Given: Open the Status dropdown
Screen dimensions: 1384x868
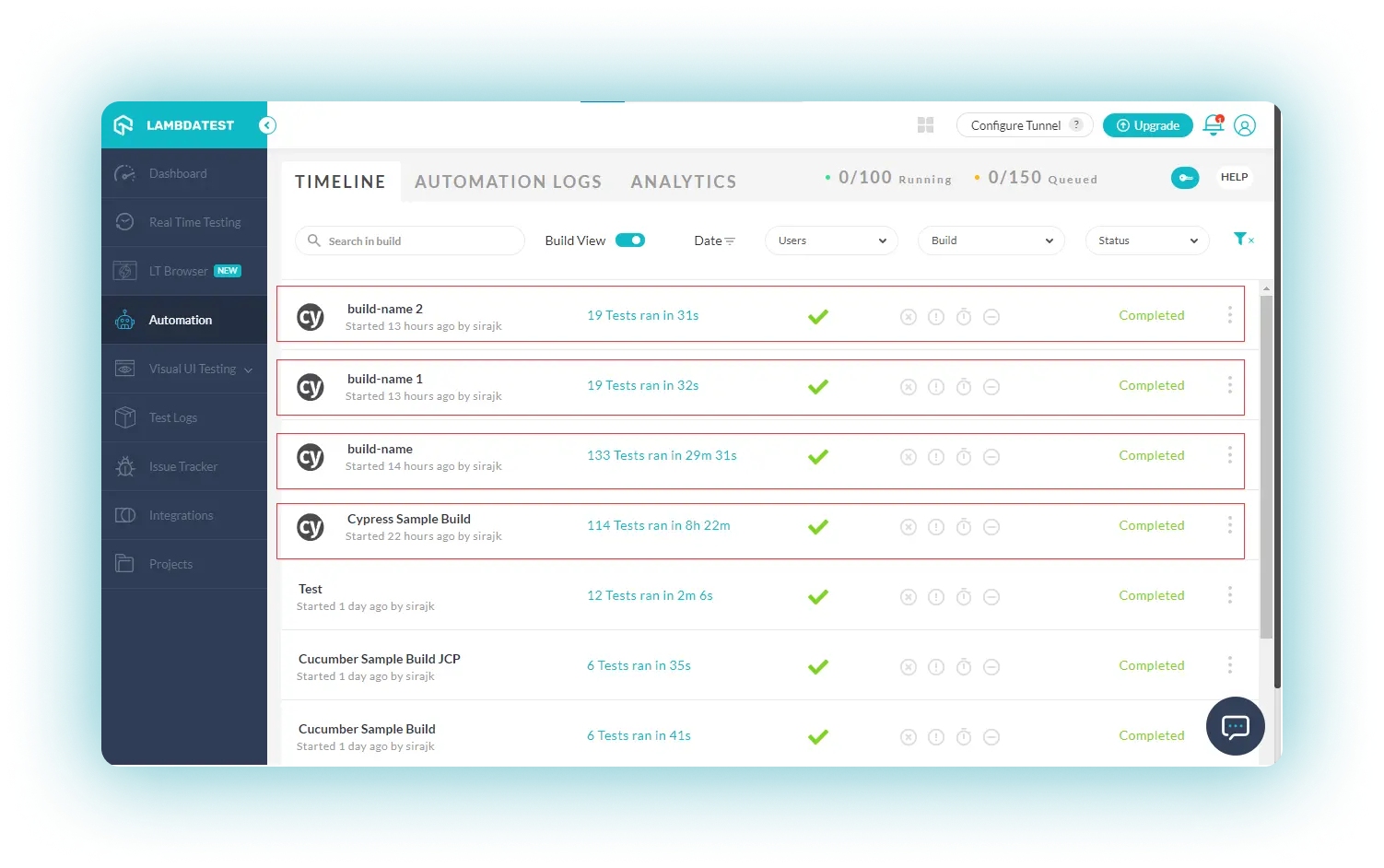Looking at the screenshot, I should pyautogui.click(x=1146, y=240).
